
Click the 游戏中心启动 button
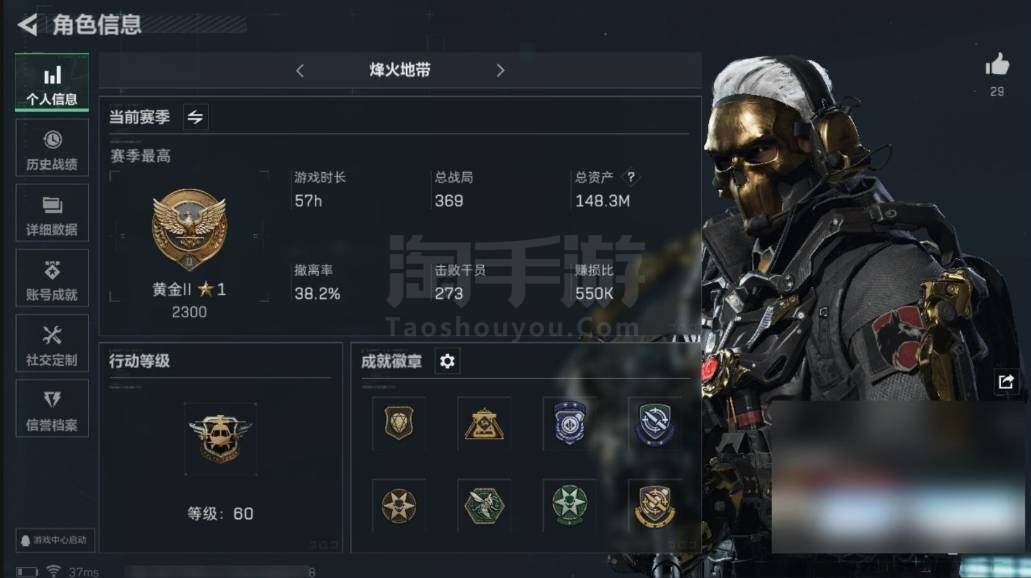[55, 540]
